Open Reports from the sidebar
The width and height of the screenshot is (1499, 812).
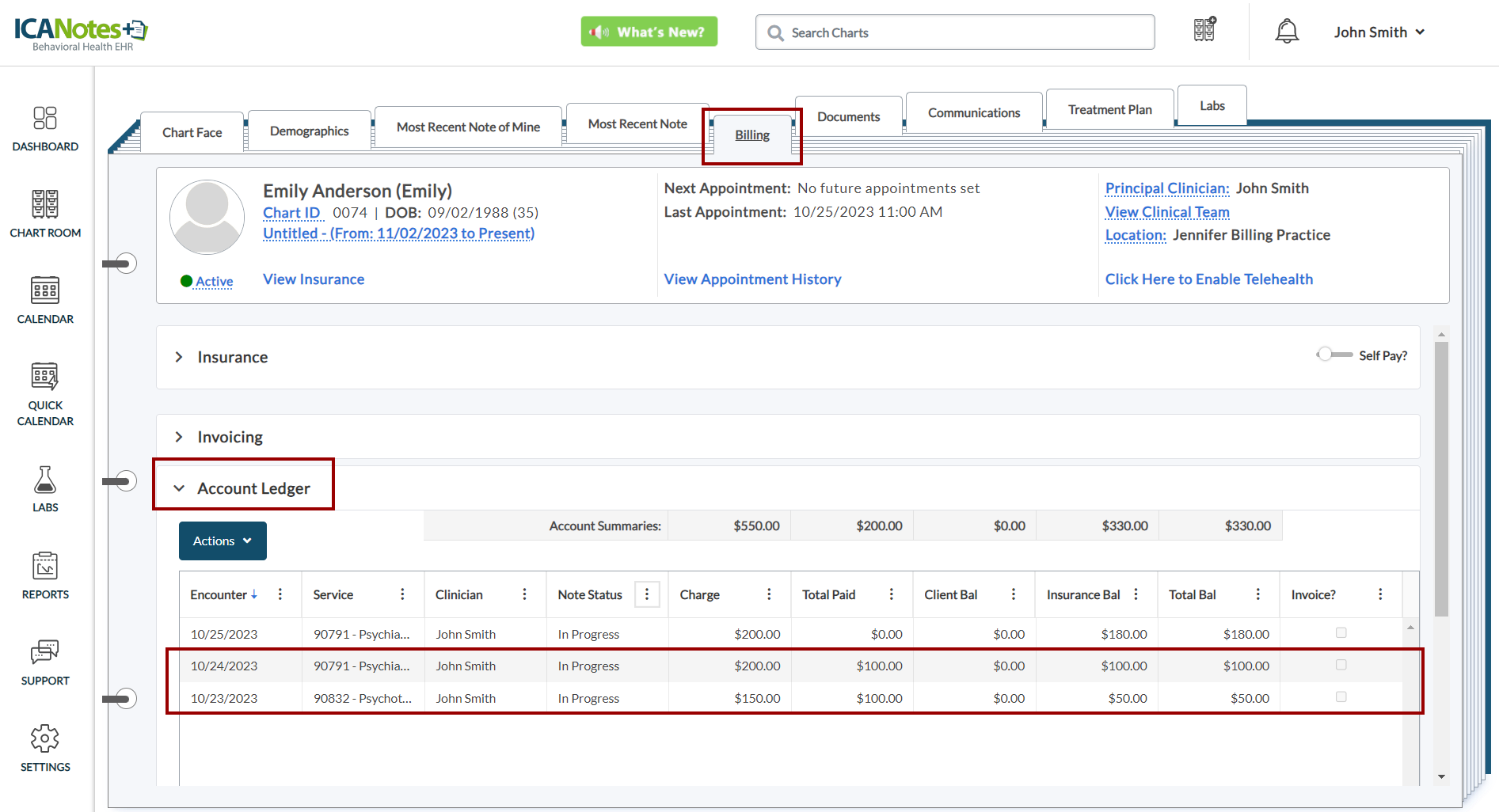pyautogui.click(x=45, y=575)
